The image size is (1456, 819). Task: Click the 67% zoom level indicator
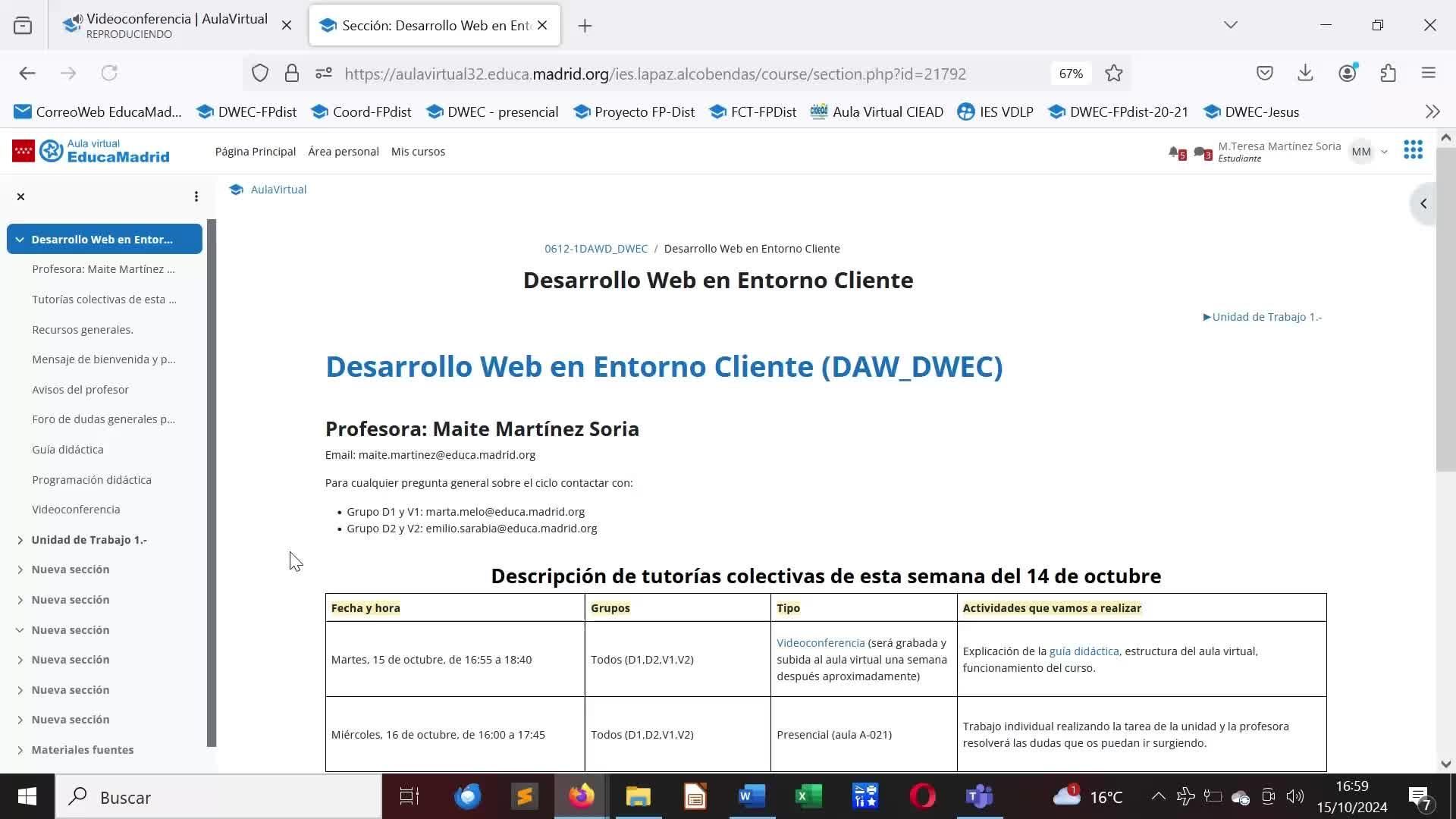(1071, 74)
